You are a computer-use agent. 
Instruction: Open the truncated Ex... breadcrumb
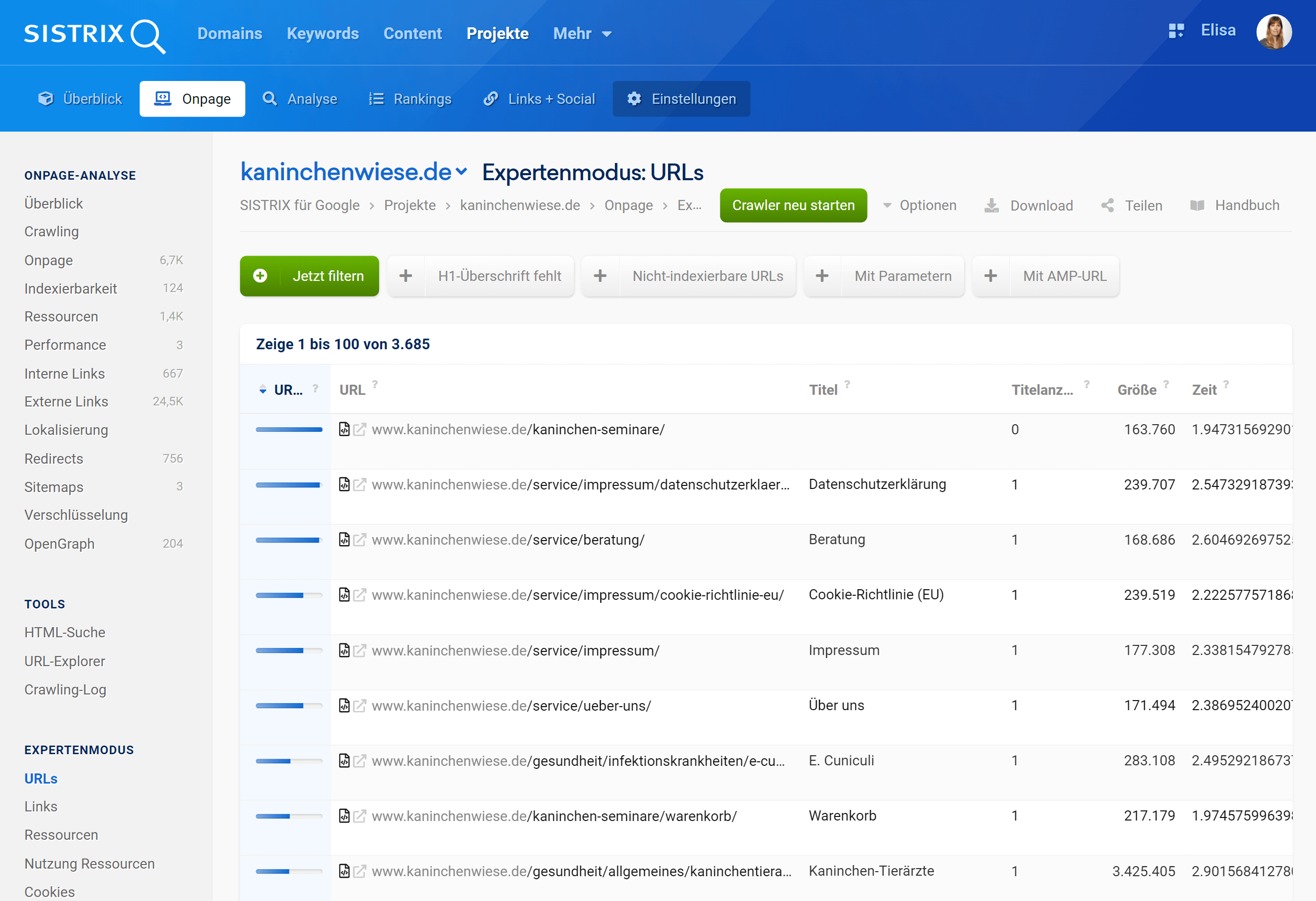coord(689,206)
